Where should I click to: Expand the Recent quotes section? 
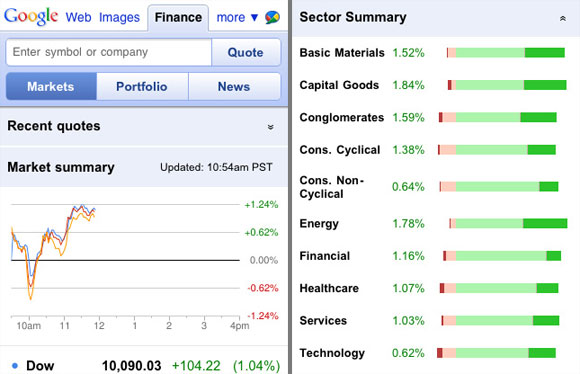click(271, 127)
